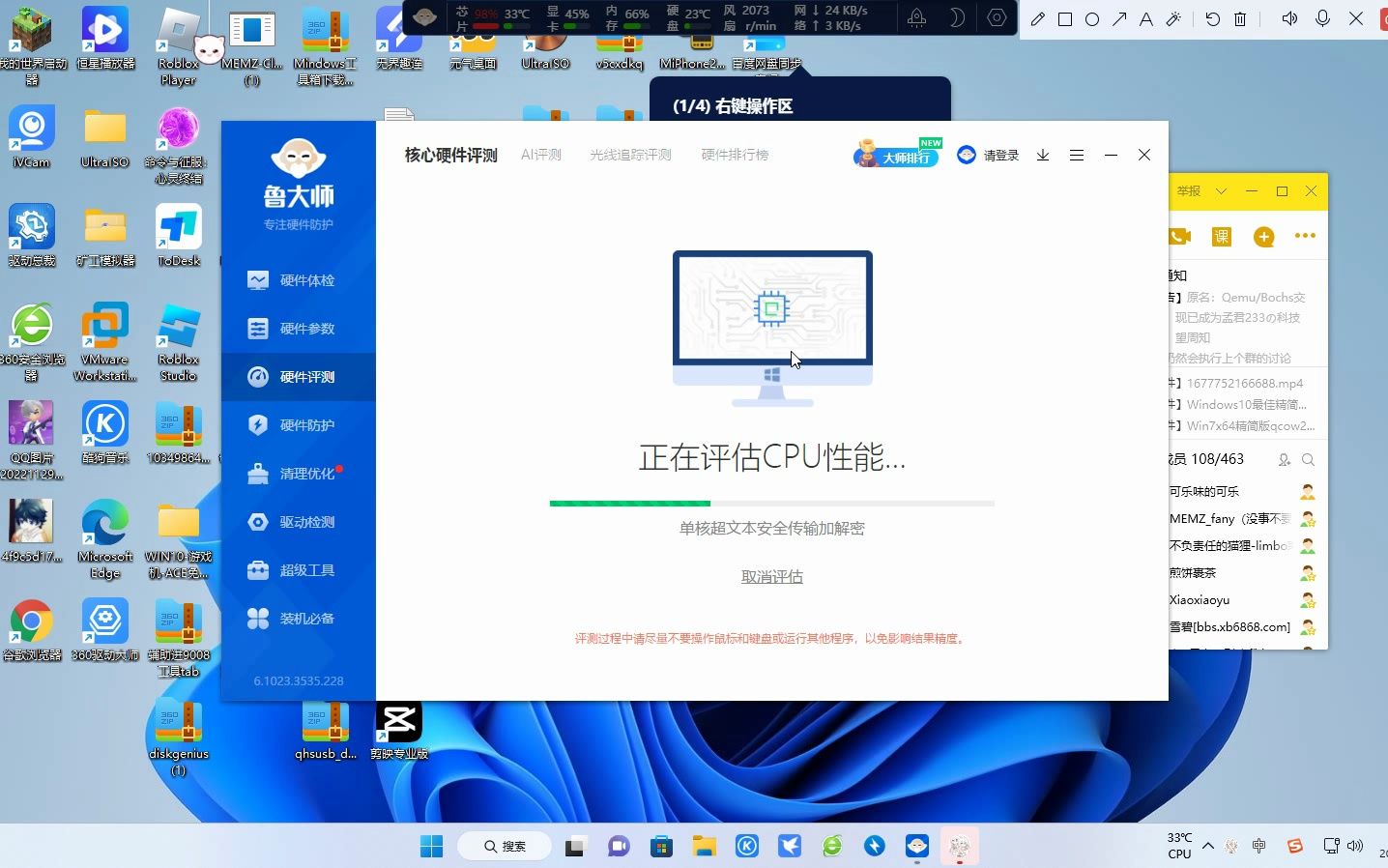Open 硬件参数 sidebar entry
Viewport: 1388px width, 868px height.
[x=298, y=329]
